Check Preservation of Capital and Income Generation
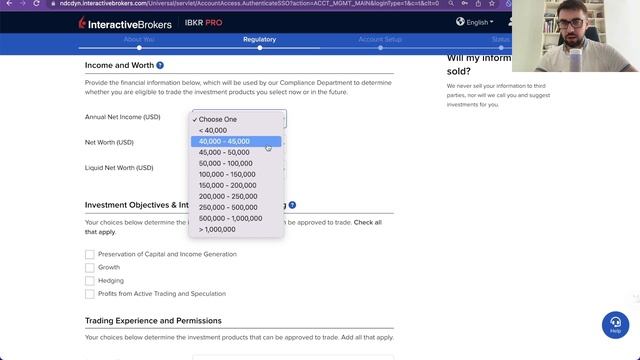Image resolution: width=640 pixels, height=360 pixels. 90,254
